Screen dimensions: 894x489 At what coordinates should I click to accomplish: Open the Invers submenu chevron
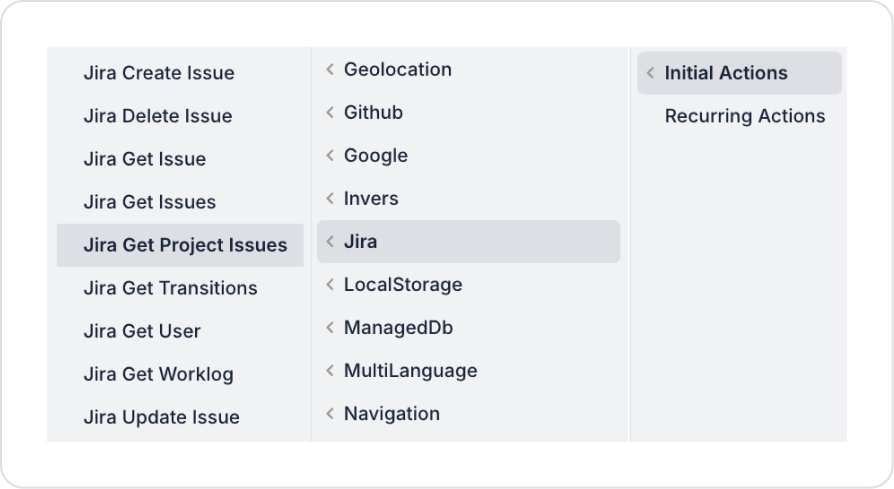tap(330, 199)
